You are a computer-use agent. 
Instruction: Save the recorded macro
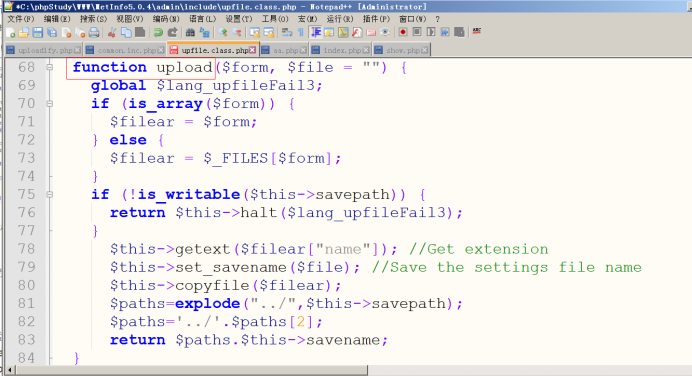point(459,32)
